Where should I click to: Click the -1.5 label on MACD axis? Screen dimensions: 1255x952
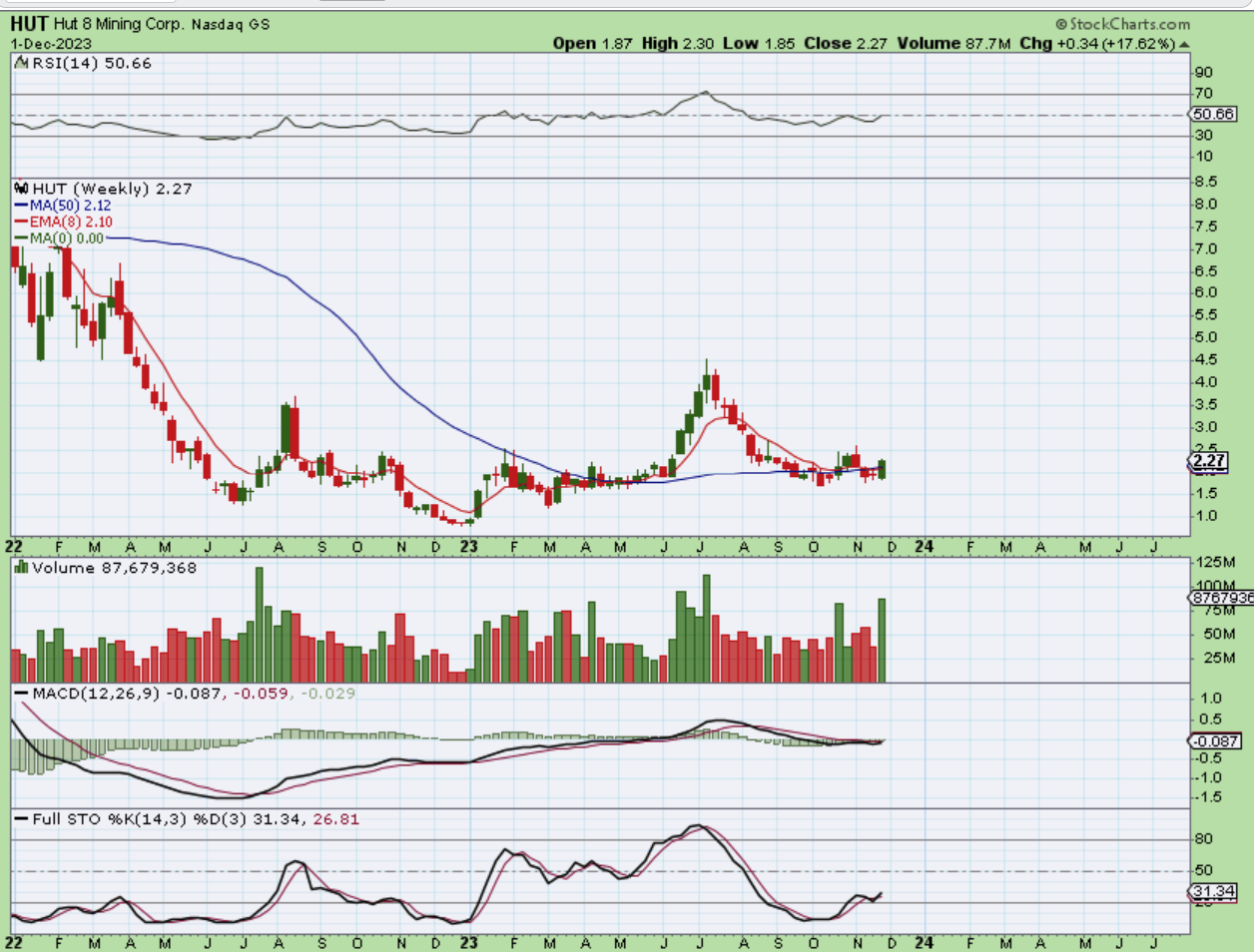[x=1207, y=797]
